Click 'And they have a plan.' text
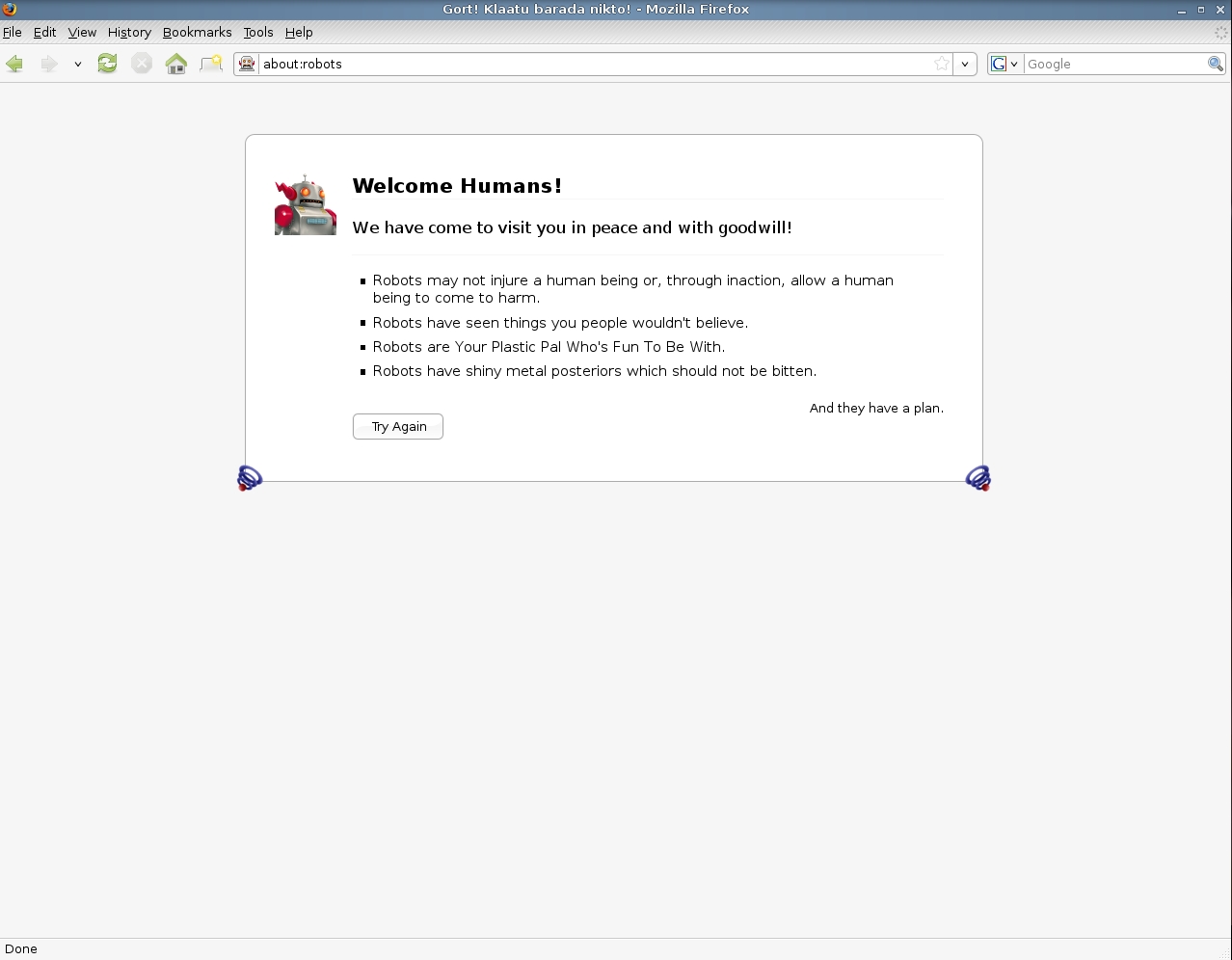 point(876,408)
